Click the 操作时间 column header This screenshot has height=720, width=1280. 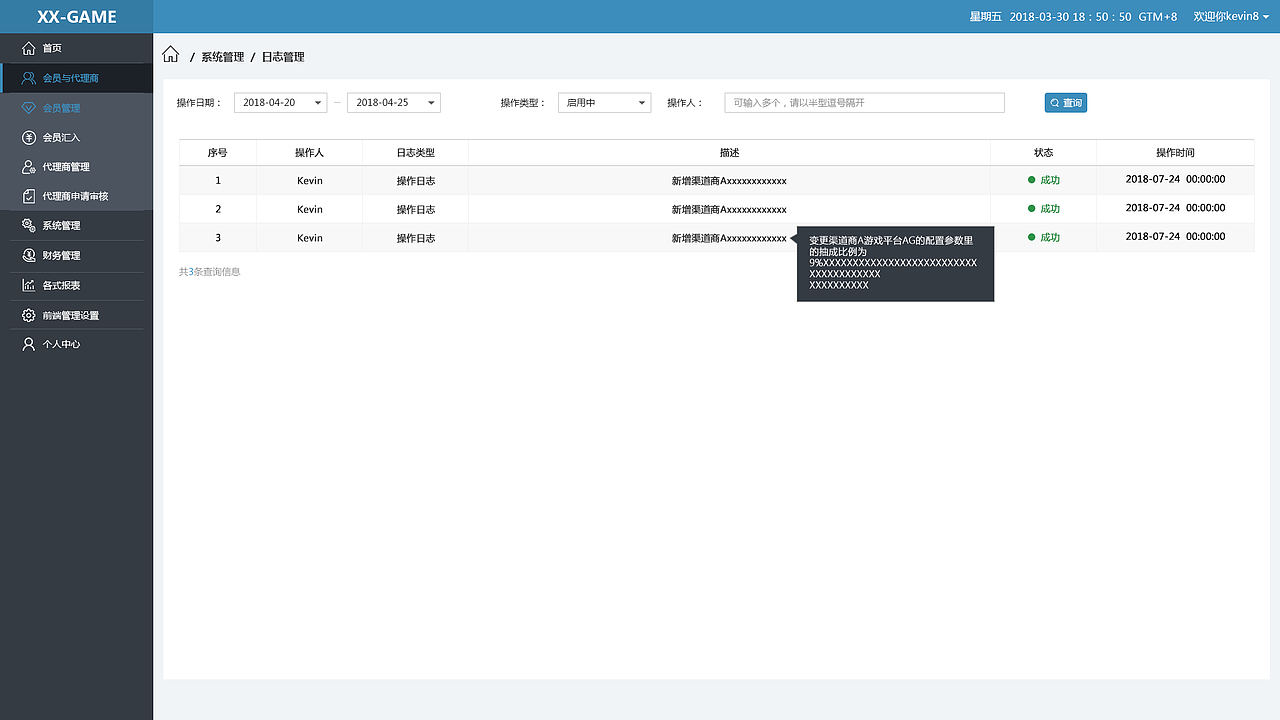pos(1175,153)
